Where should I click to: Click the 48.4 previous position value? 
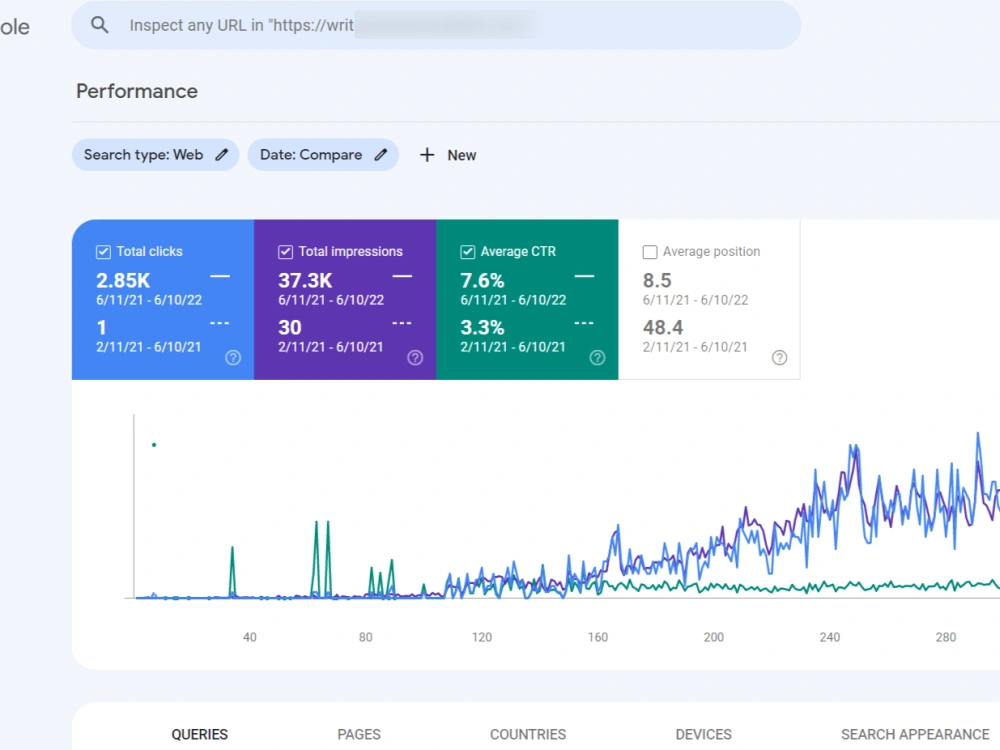(663, 328)
